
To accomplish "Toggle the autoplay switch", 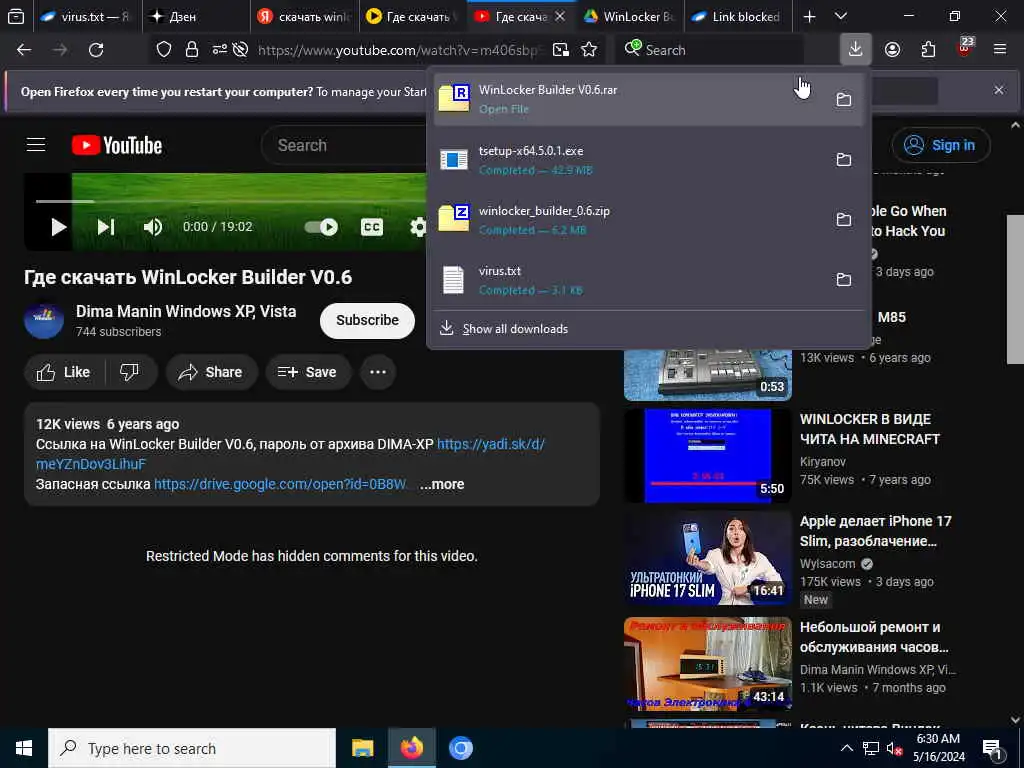I will point(321,227).
